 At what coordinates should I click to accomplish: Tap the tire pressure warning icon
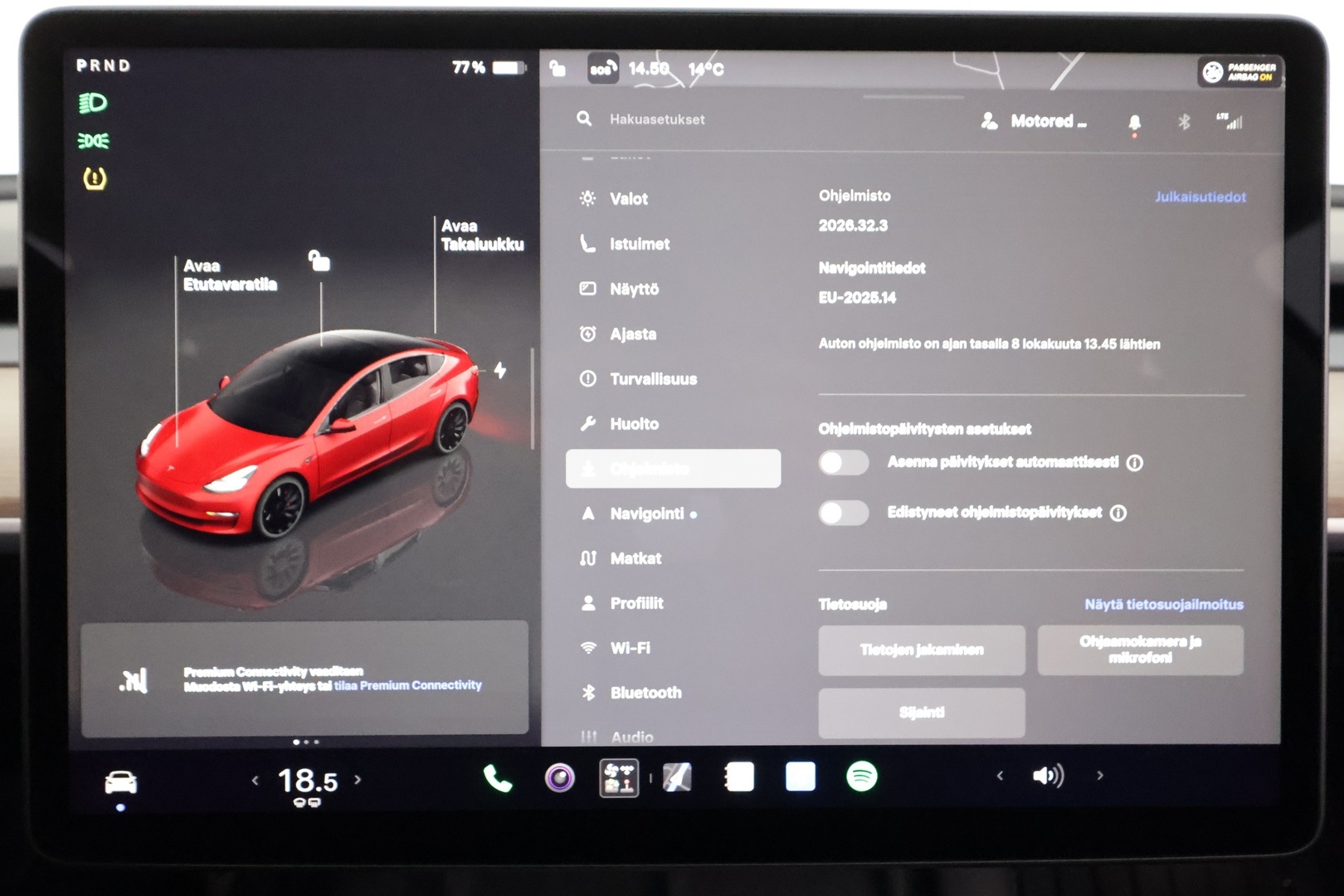click(x=95, y=178)
